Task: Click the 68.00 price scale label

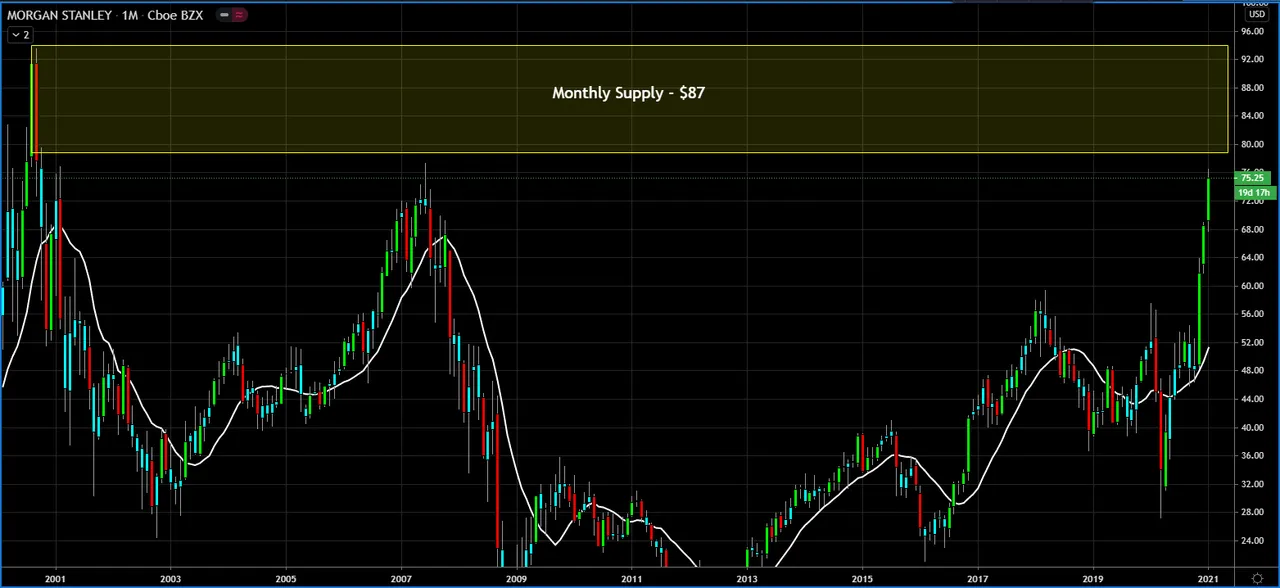Action: (x=1252, y=229)
